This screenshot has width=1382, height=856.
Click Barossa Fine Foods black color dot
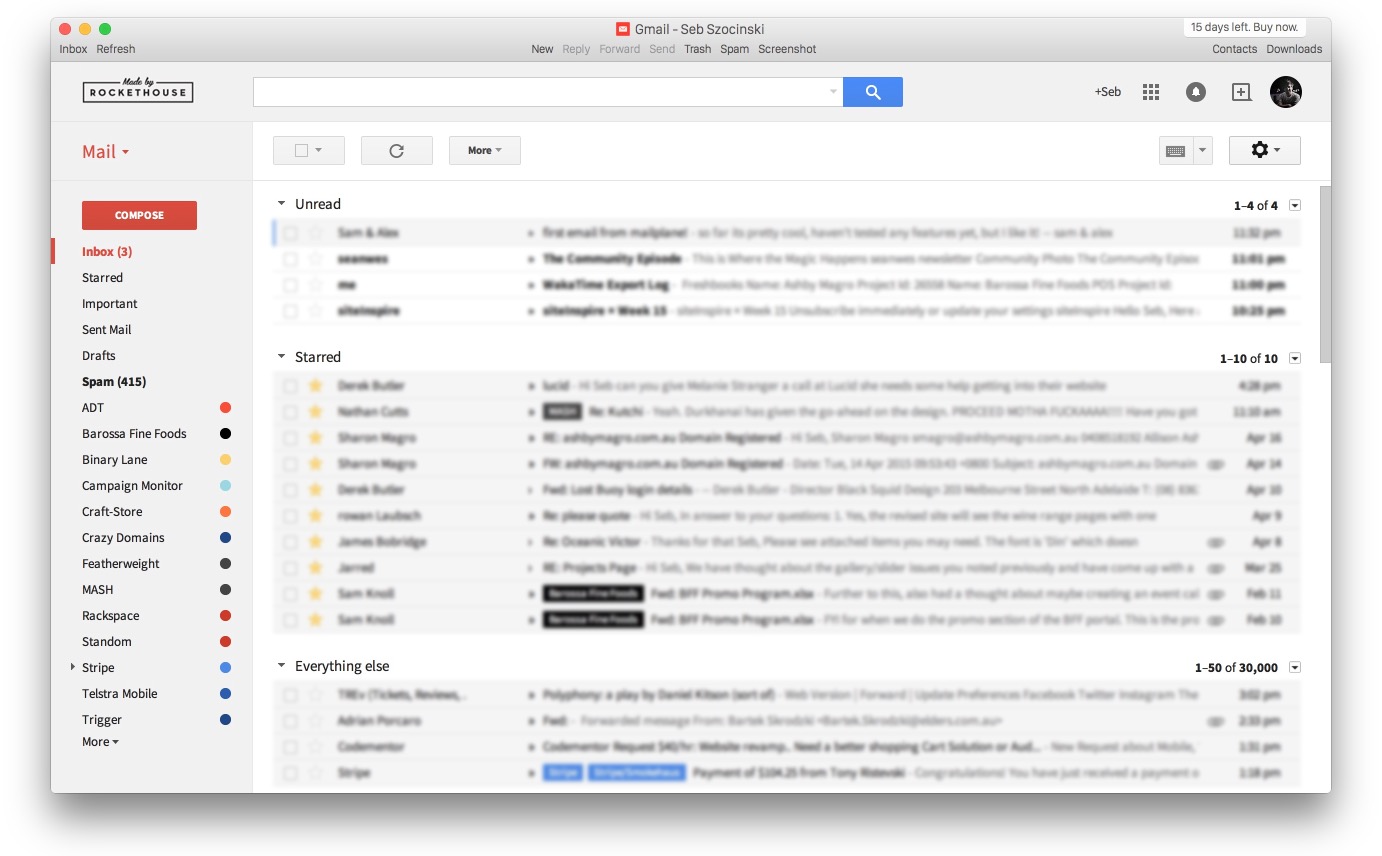(225, 434)
